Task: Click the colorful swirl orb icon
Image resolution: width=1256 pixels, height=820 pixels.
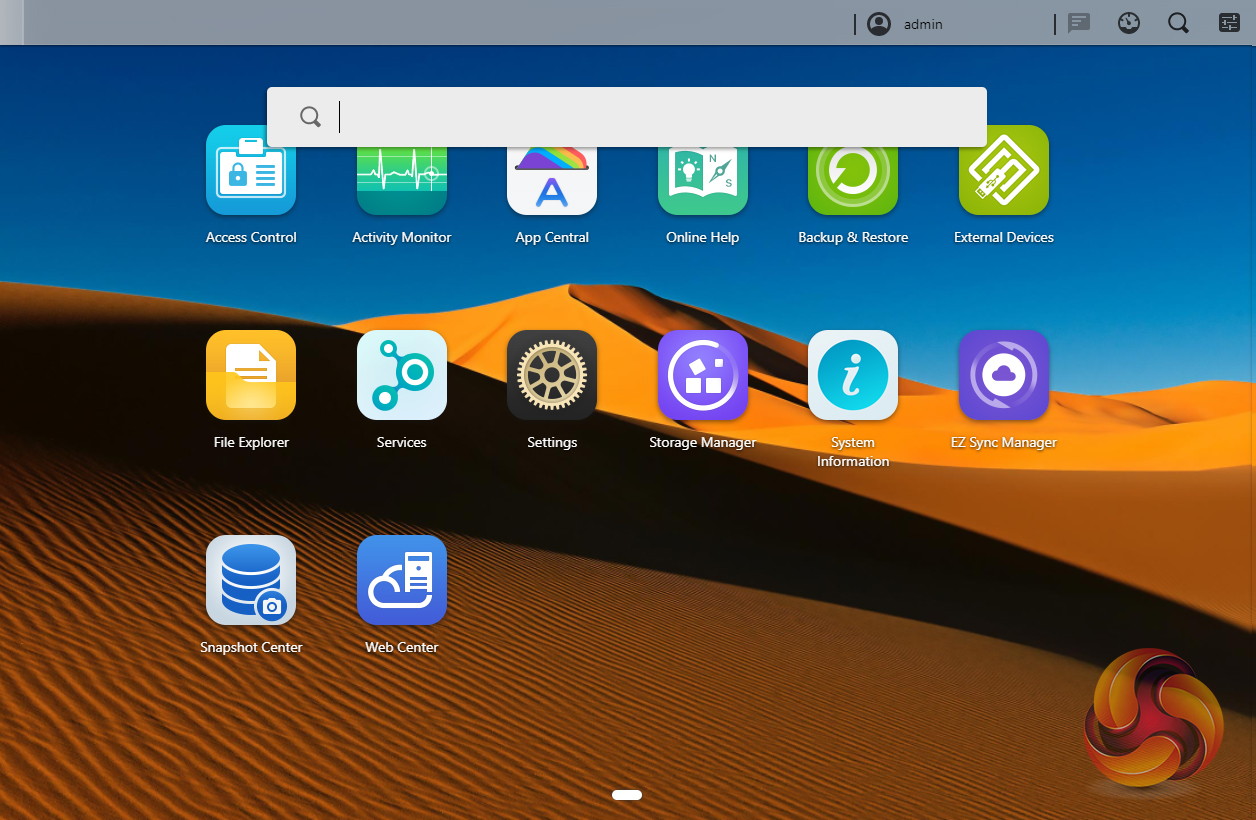Action: tap(1154, 716)
